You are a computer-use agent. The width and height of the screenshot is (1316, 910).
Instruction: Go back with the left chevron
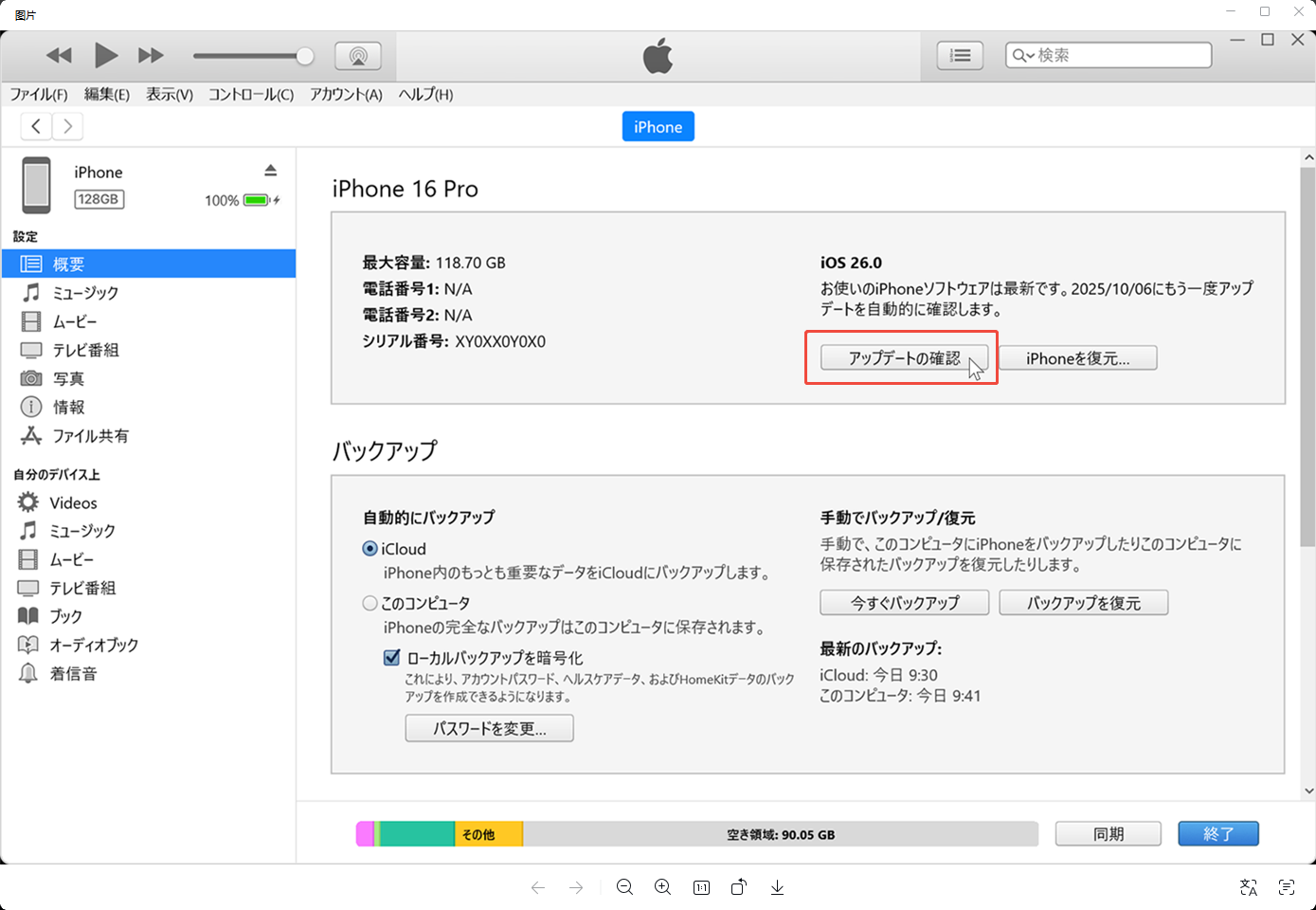click(36, 126)
